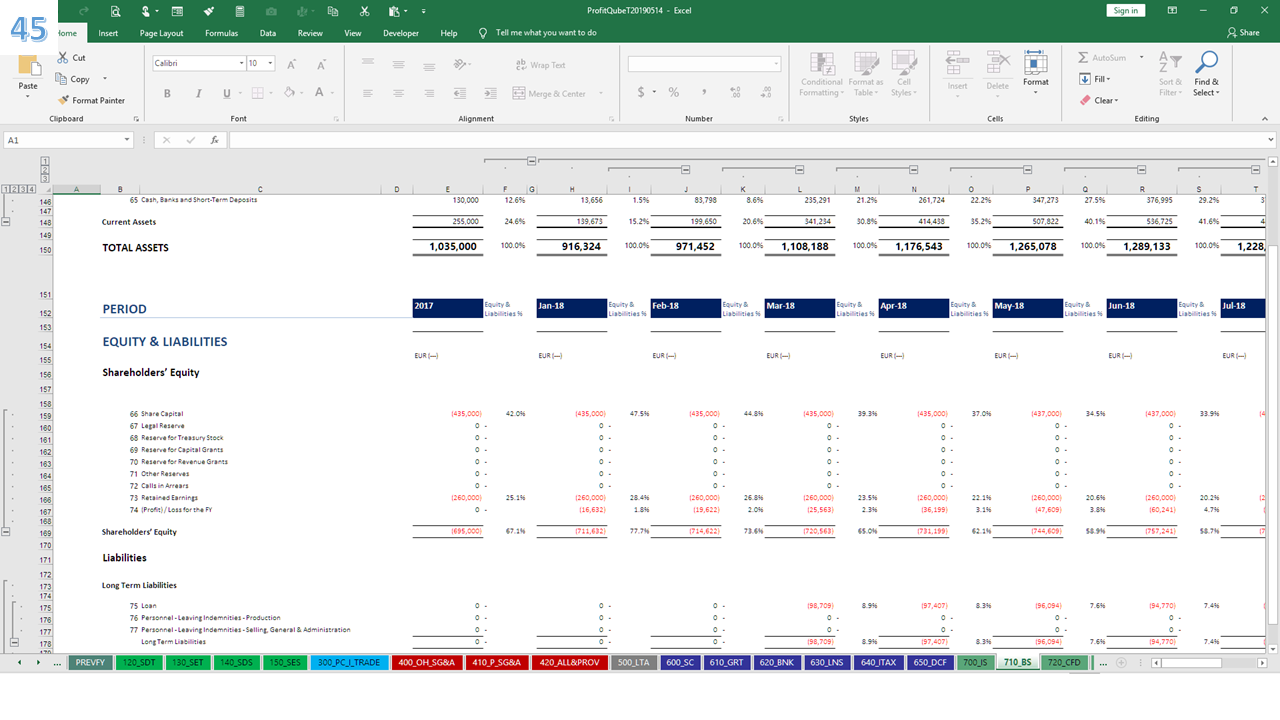Screen dimensions: 1280x720
Task: Open the Calibri font name dropdown
Action: point(241,63)
